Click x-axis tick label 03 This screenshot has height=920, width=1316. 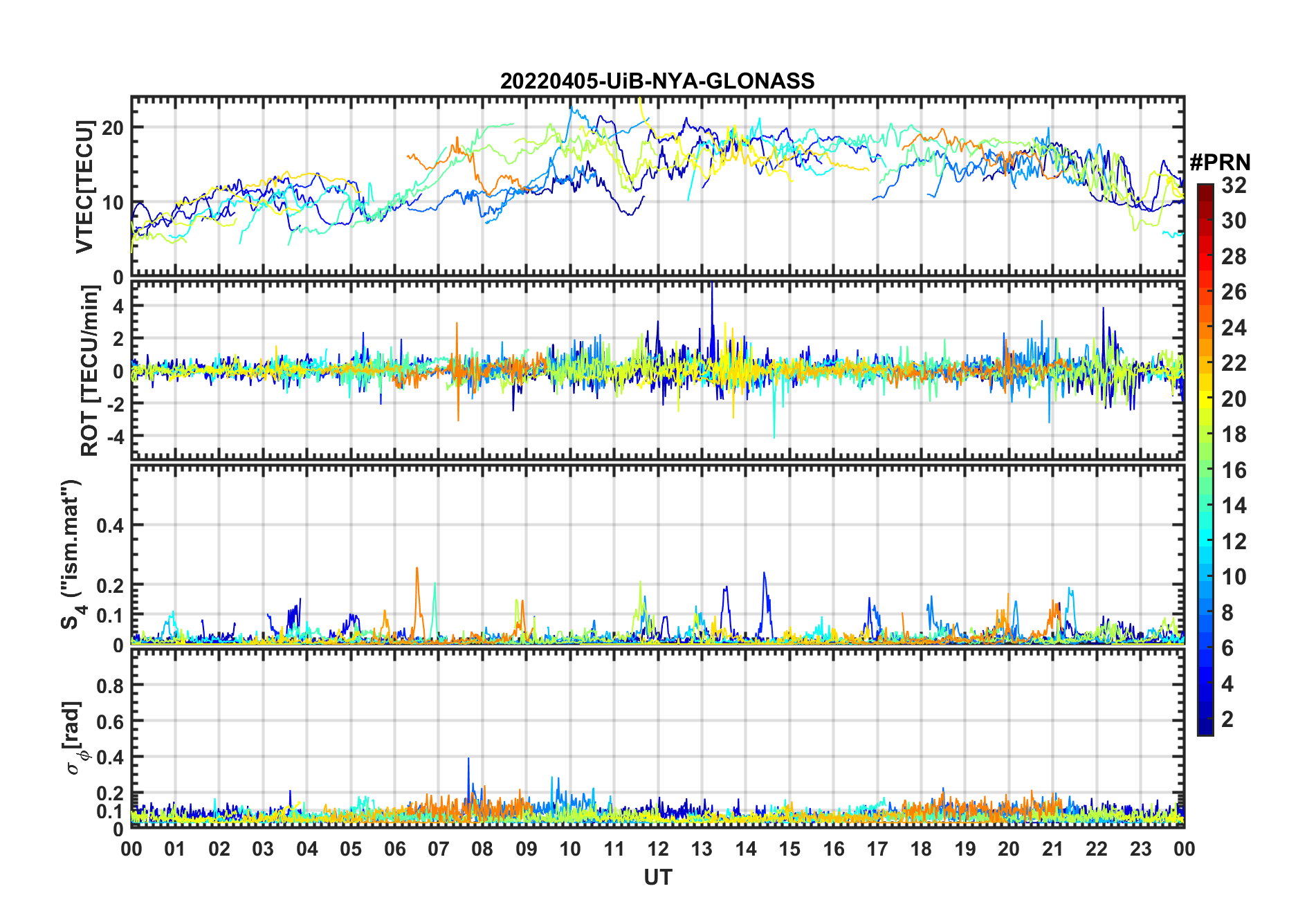pos(263,849)
